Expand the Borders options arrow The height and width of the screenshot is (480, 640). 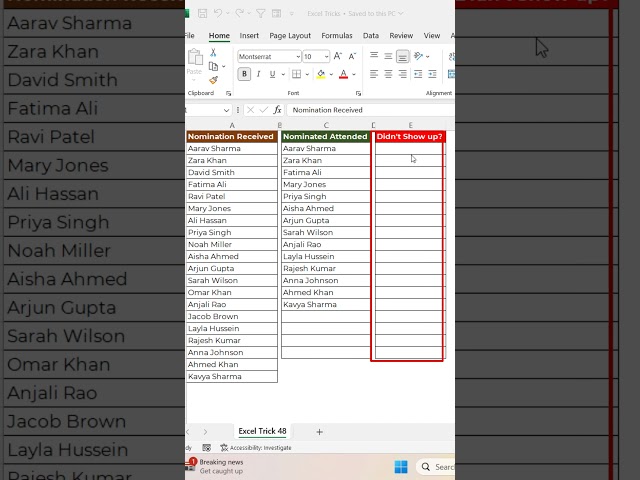tap(307, 74)
